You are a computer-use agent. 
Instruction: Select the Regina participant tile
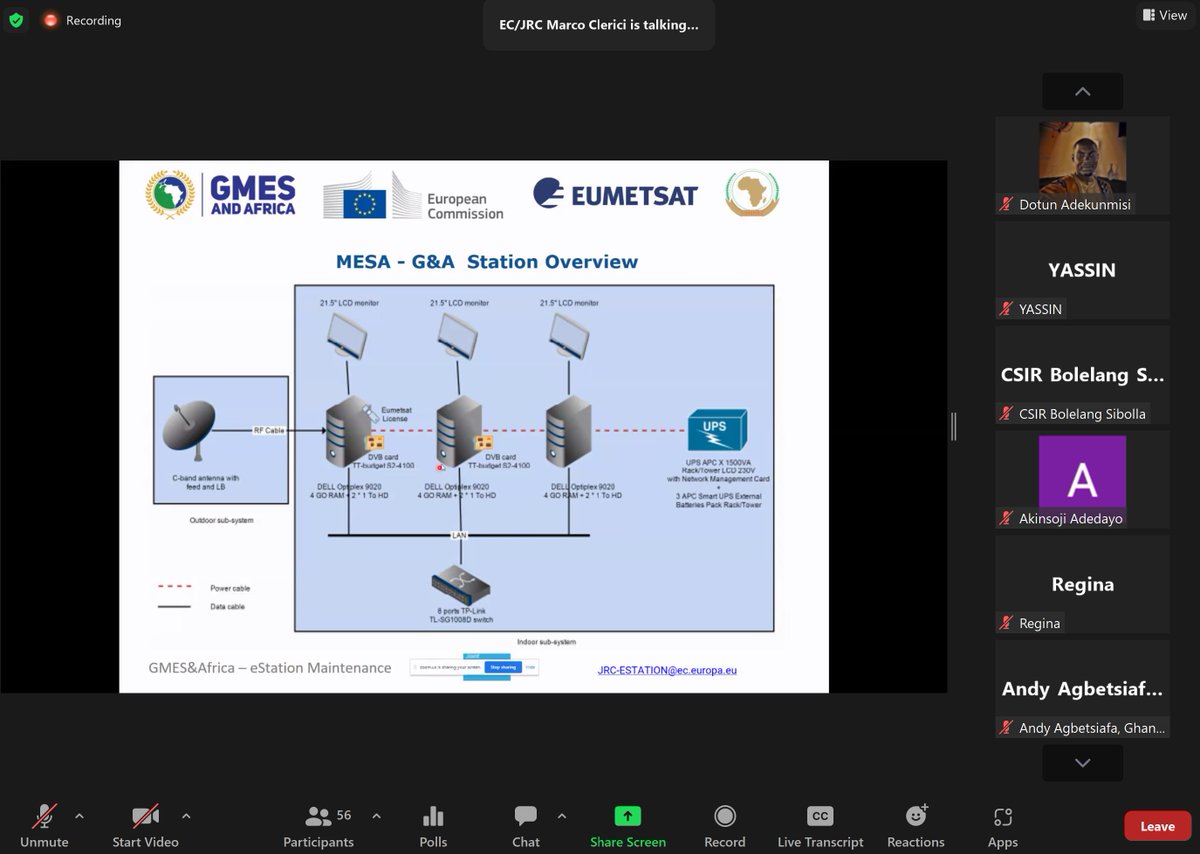[1082, 584]
